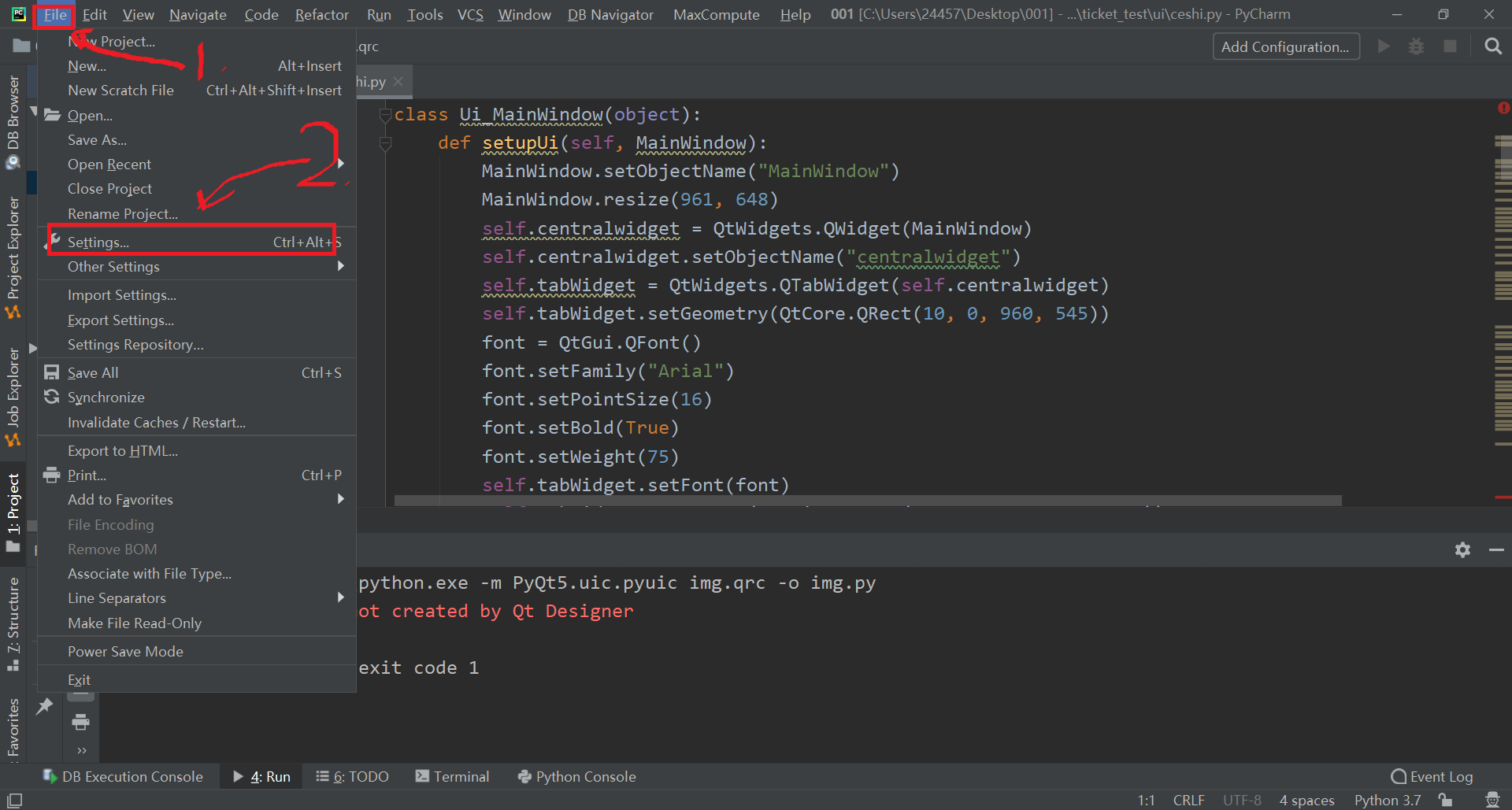
Task: Select Python 3.7 interpreter widget
Action: (x=1388, y=800)
